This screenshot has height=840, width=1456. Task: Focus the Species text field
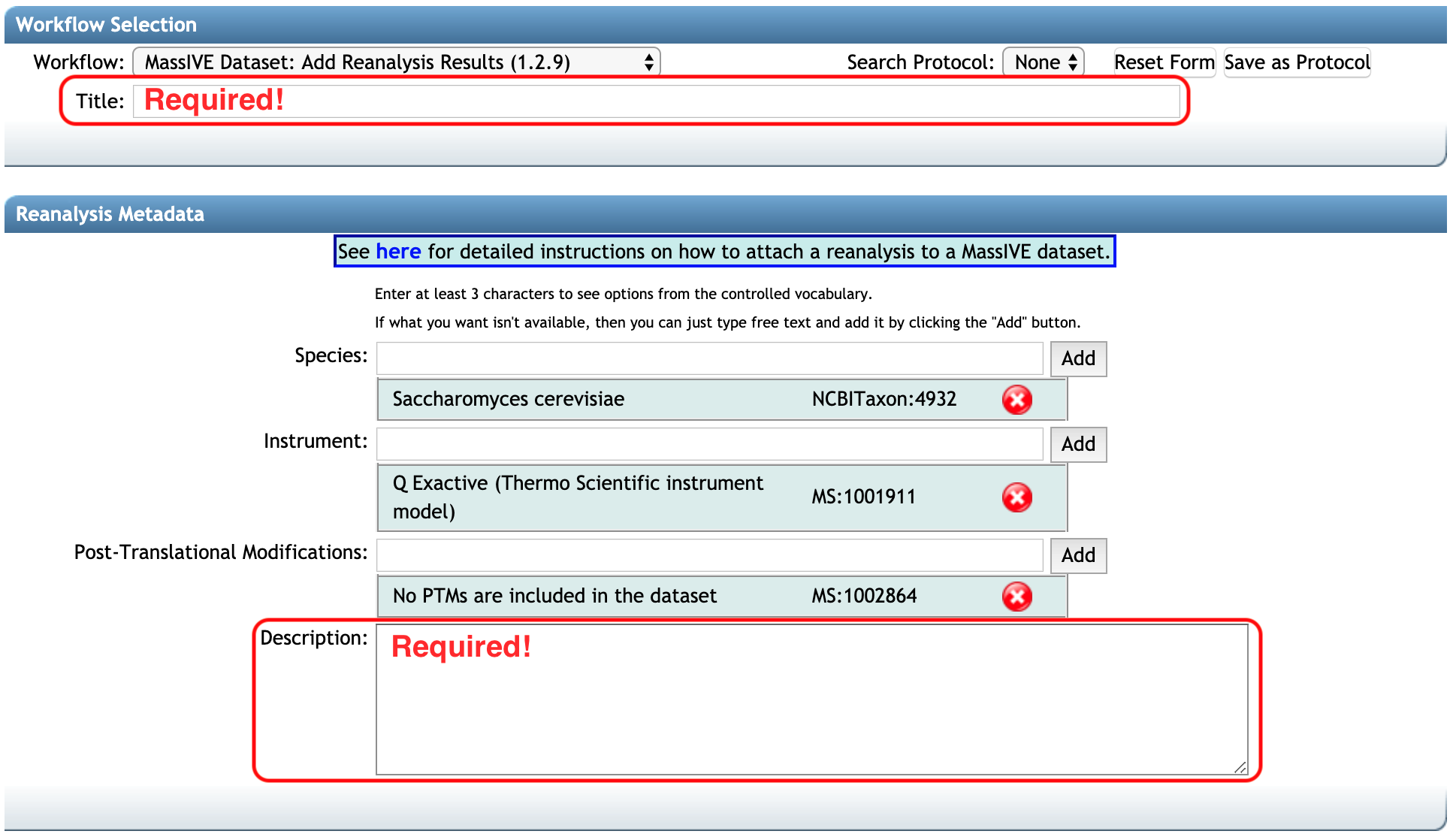(x=709, y=358)
